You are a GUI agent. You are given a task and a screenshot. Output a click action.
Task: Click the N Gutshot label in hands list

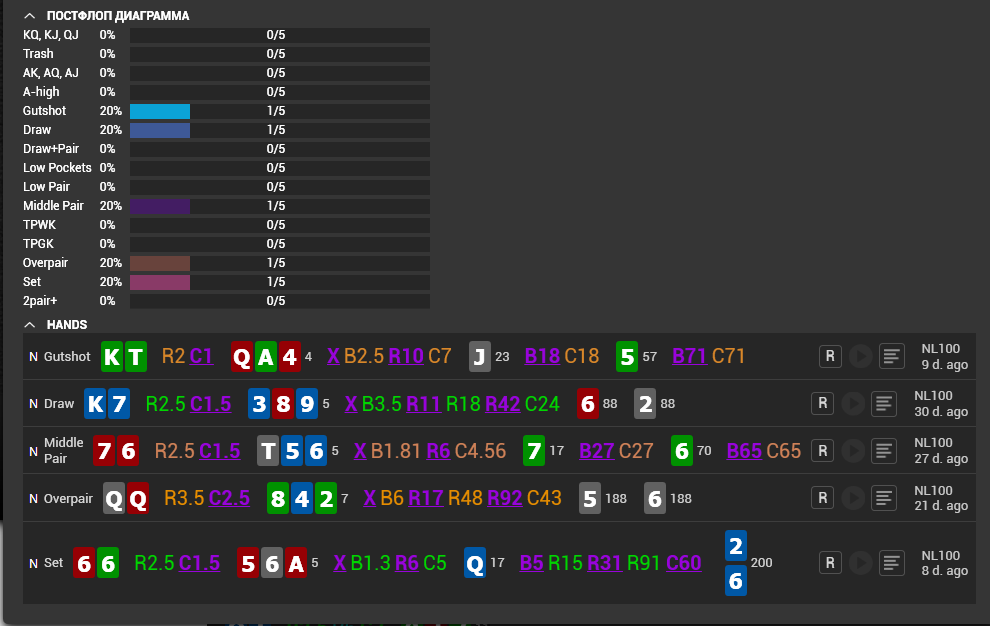click(60, 357)
